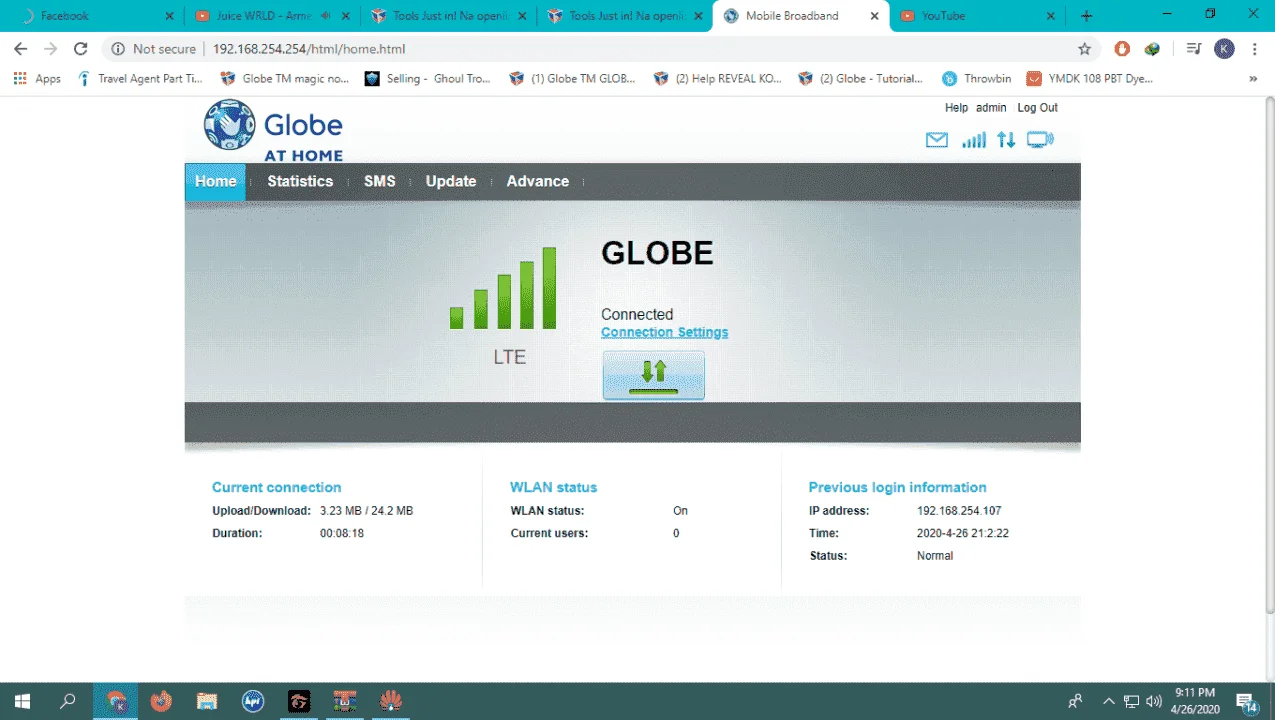Screen dimensions: 1275x720
Task: Switch to the last YouTube tab
Action: point(975,16)
